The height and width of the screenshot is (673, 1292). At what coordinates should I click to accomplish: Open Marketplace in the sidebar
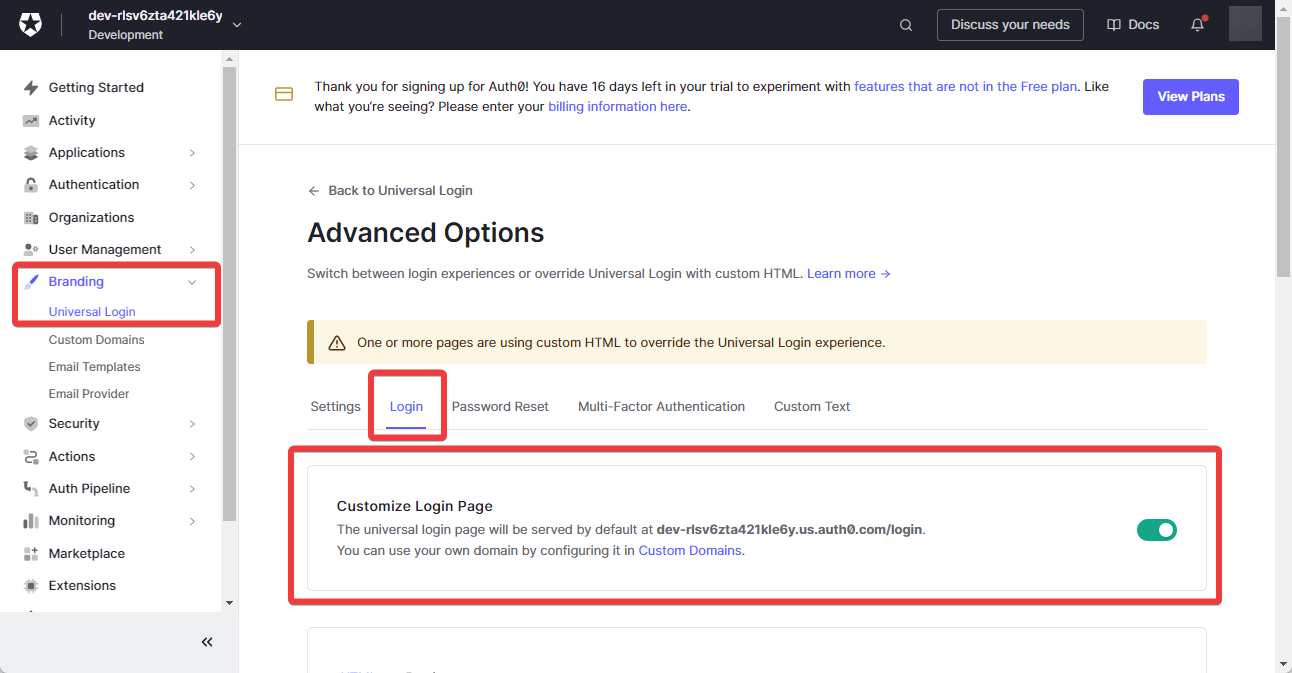coord(87,554)
